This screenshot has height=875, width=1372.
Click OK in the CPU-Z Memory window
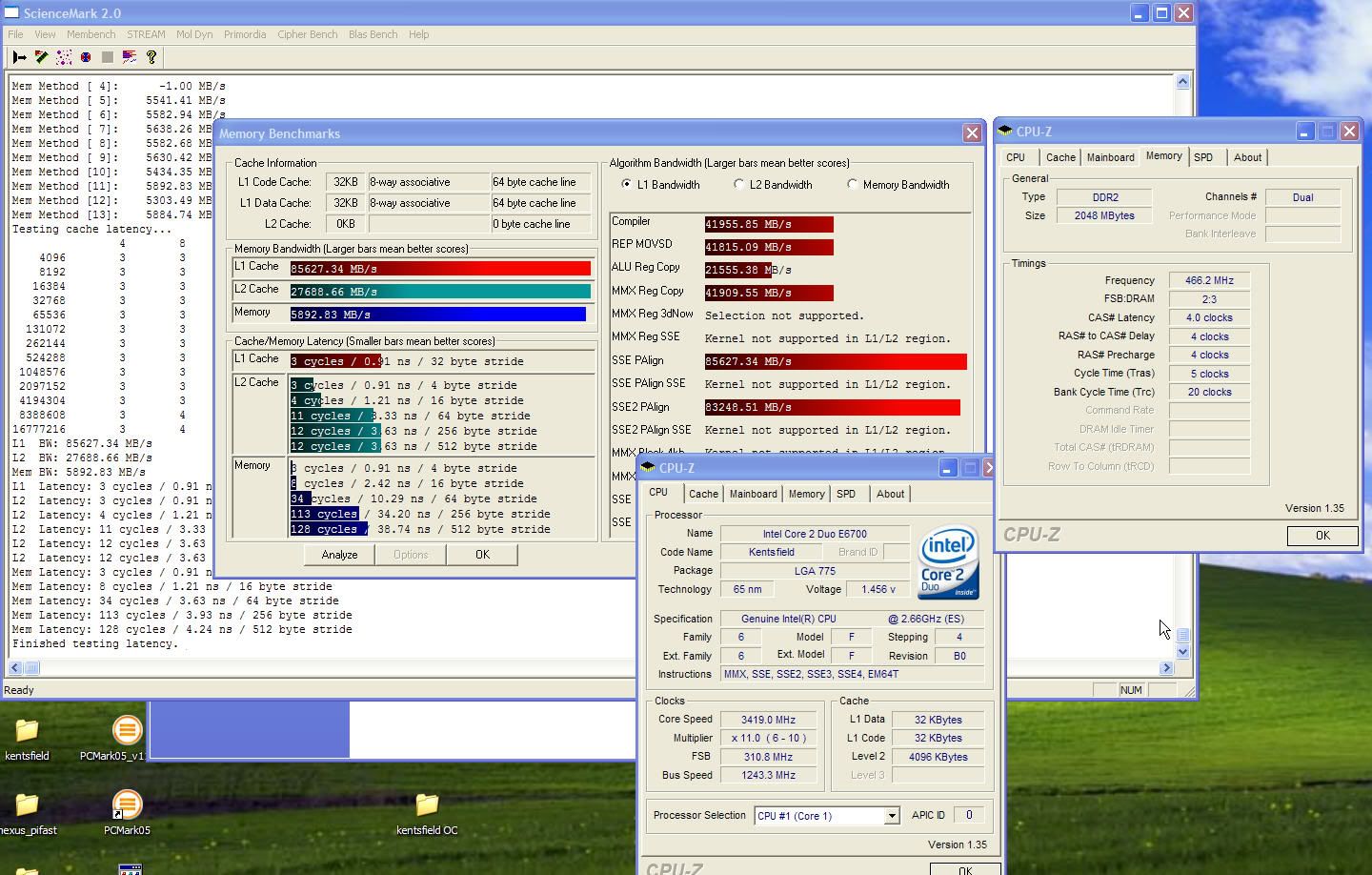pyautogui.click(x=1322, y=536)
